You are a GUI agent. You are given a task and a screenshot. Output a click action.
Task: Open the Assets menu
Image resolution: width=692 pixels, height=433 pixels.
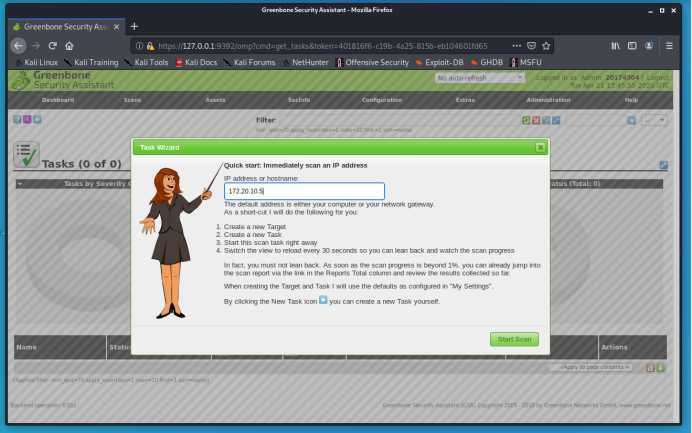tap(215, 100)
